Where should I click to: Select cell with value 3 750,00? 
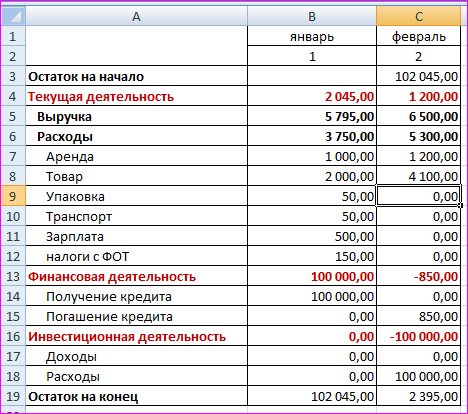(x=312, y=136)
